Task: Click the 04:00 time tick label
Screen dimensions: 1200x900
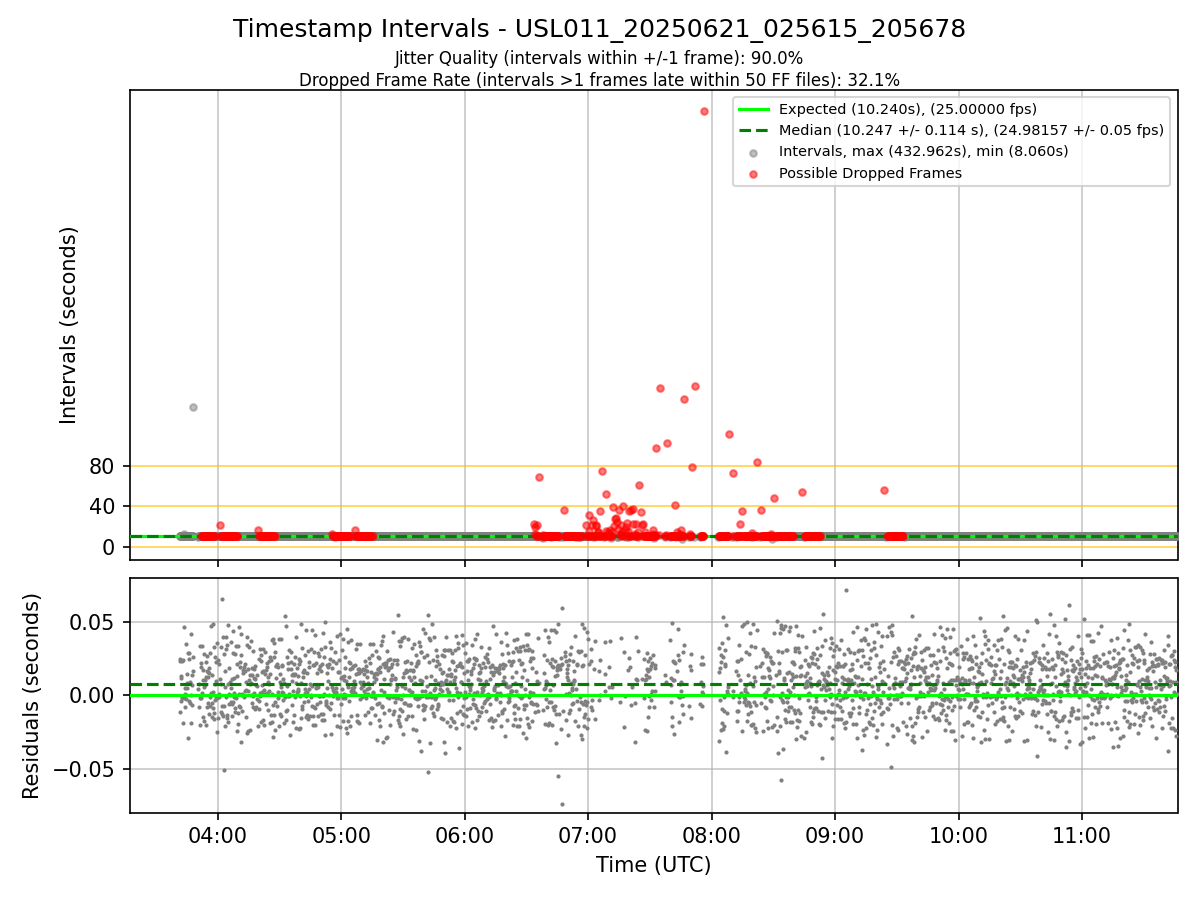Action: [217, 834]
